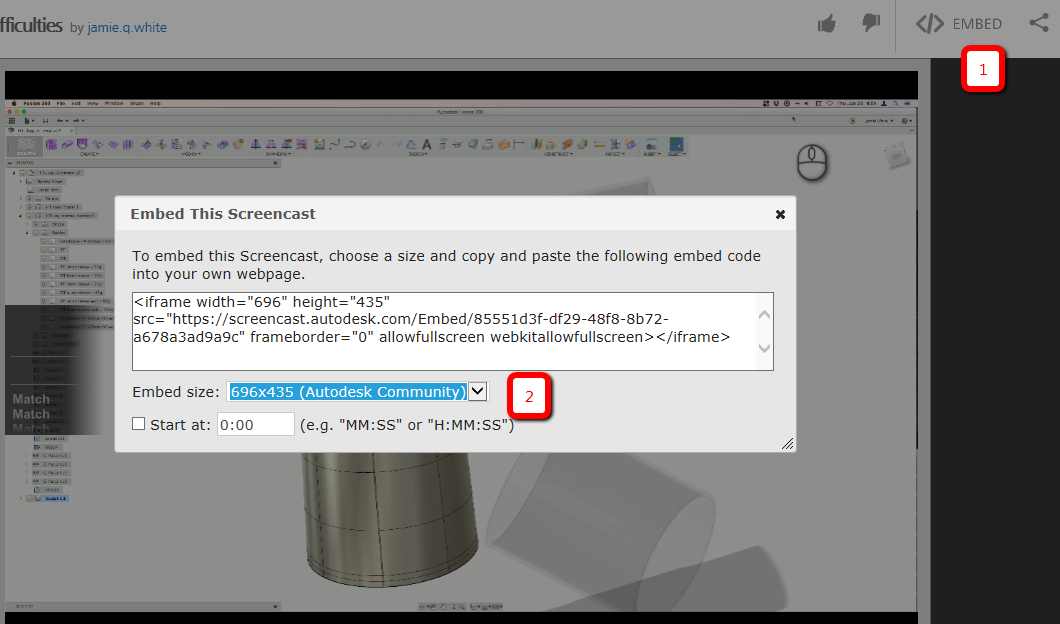Click the ViewCube in the Fusion 360 viewport
Image resolution: width=1060 pixels, height=624 pixels.
[895, 155]
